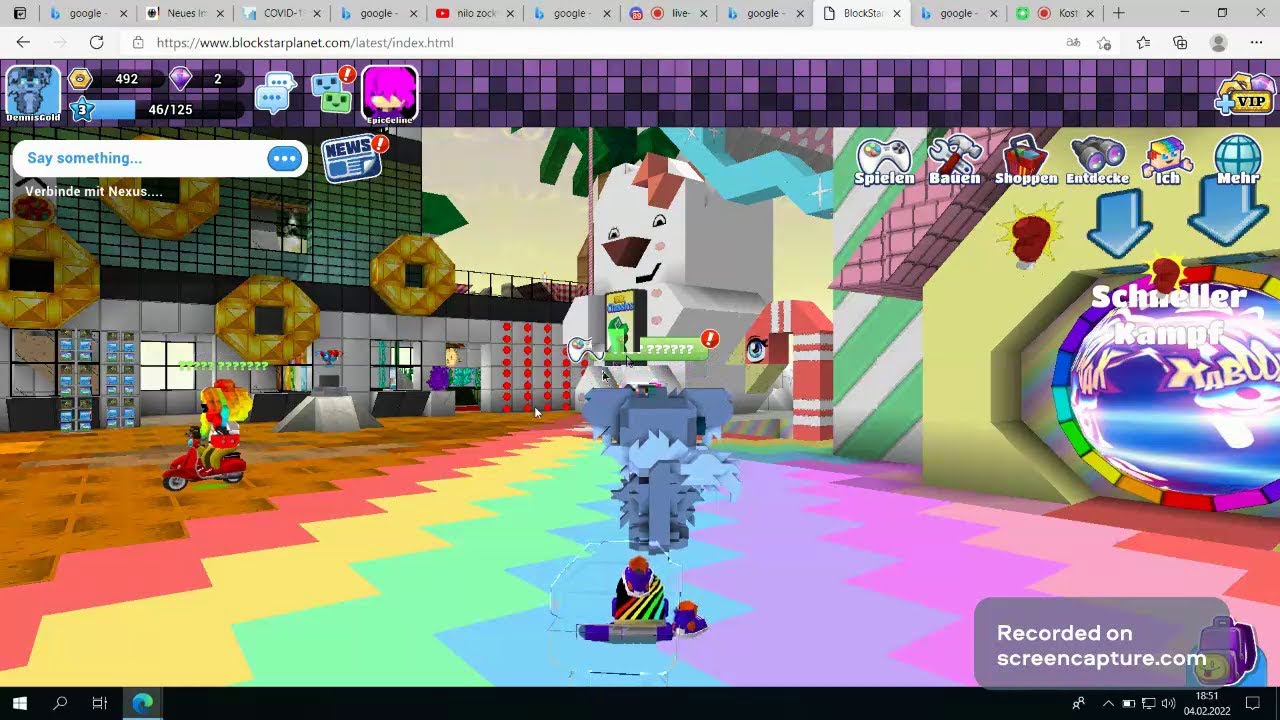Open the browser profile avatar icon
Viewport: 1280px width, 720px height.
click(1218, 43)
